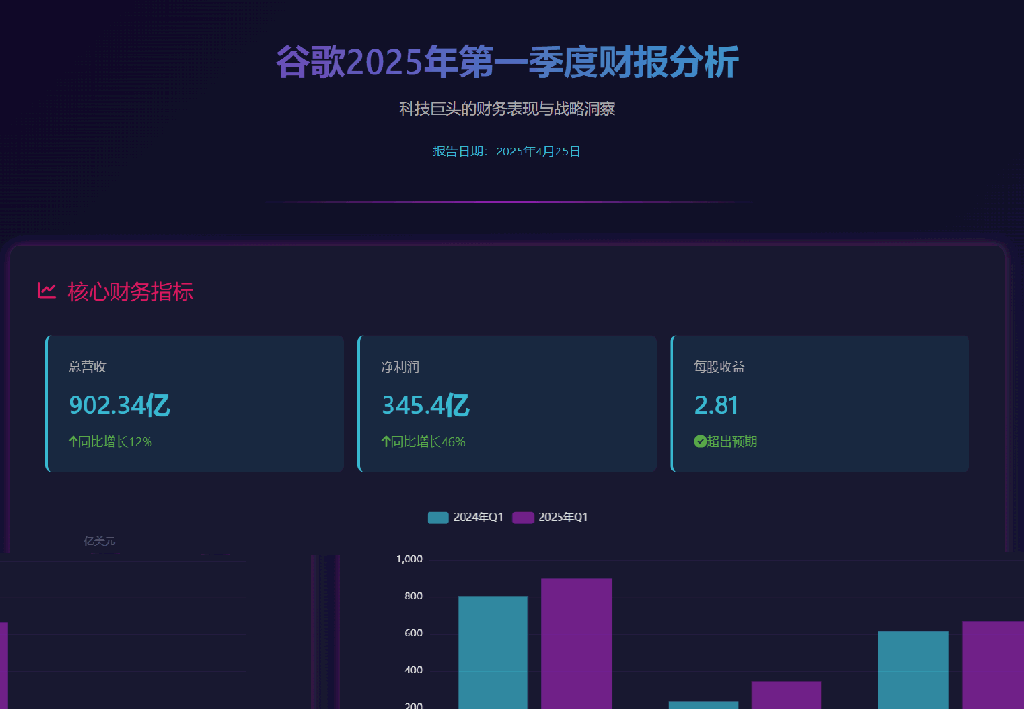The image size is (1024, 709).
Task: Click the up arrow before 同比增长12%
Action: pyautogui.click(x=73, y=442)
